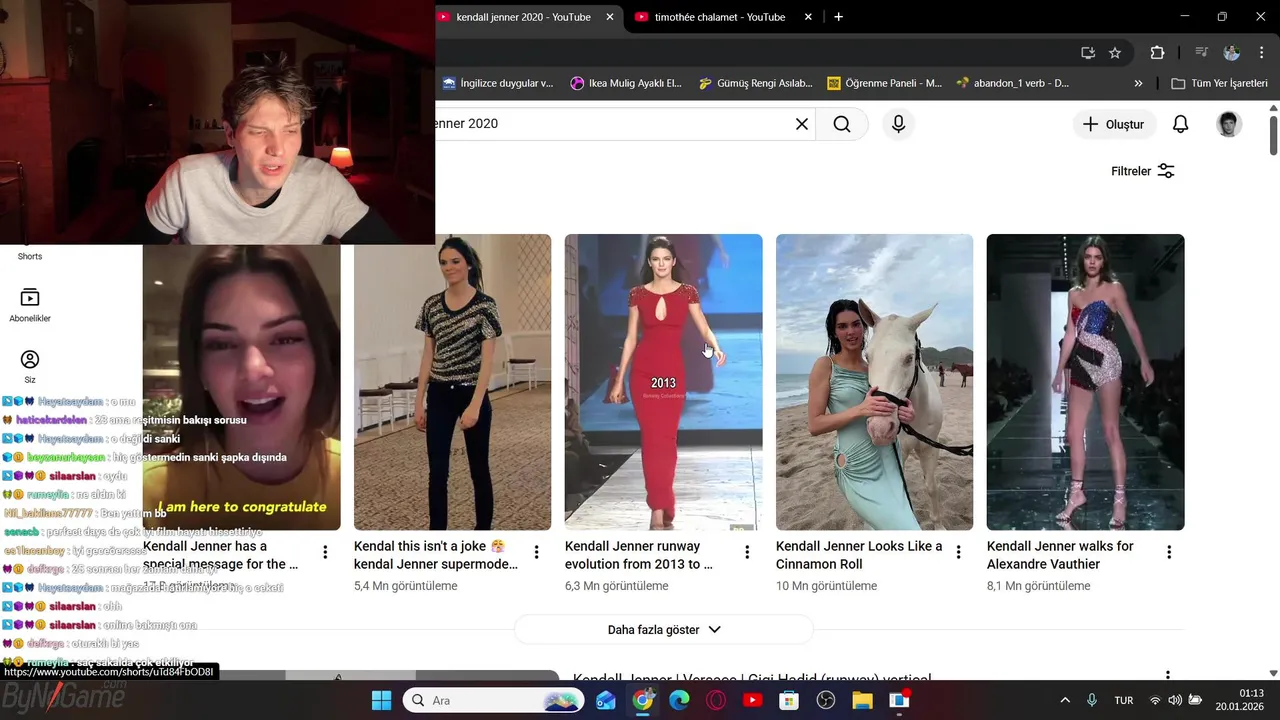Open the Chrome three-dot menu
This screenshot has height=720, width=1280.
pyautogui.click(x=1260, y=53)
